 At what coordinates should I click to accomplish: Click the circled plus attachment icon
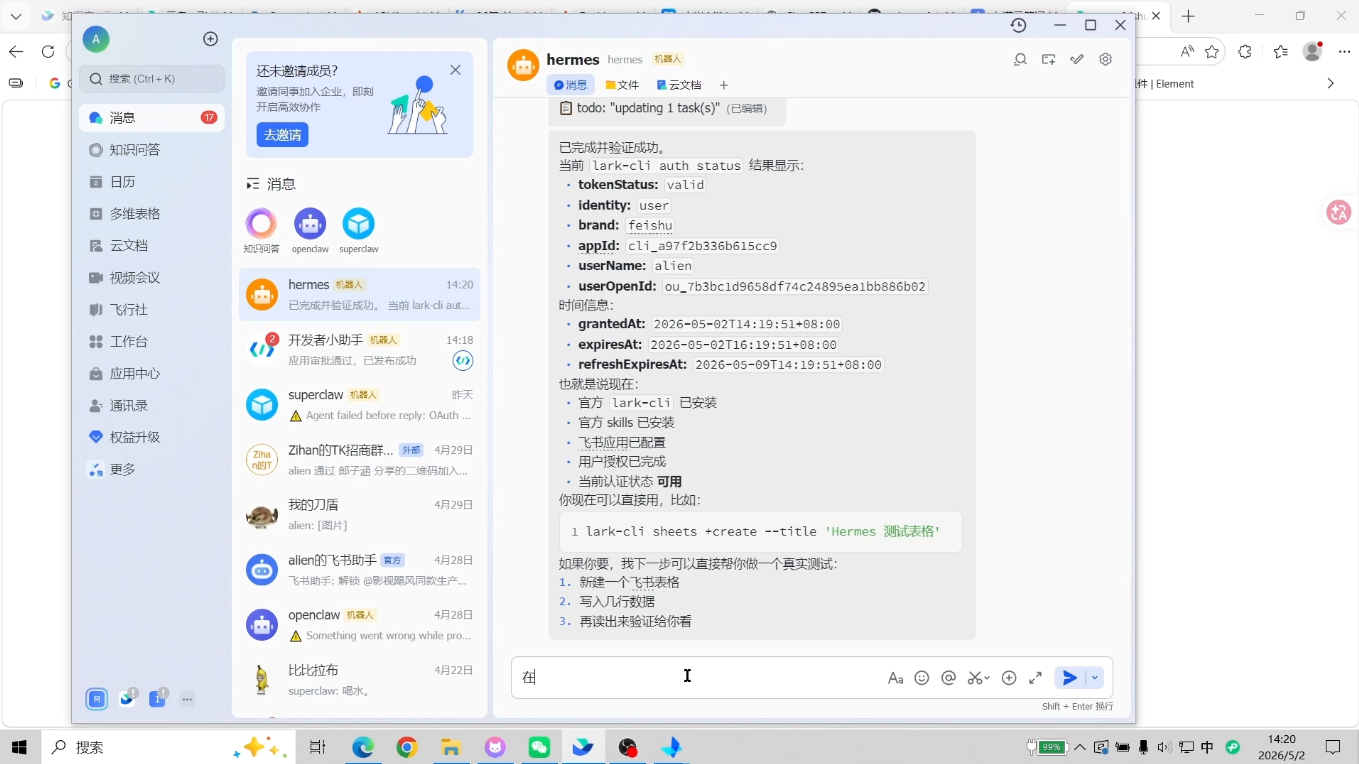pyautogui.click(x=1009, y=678)
